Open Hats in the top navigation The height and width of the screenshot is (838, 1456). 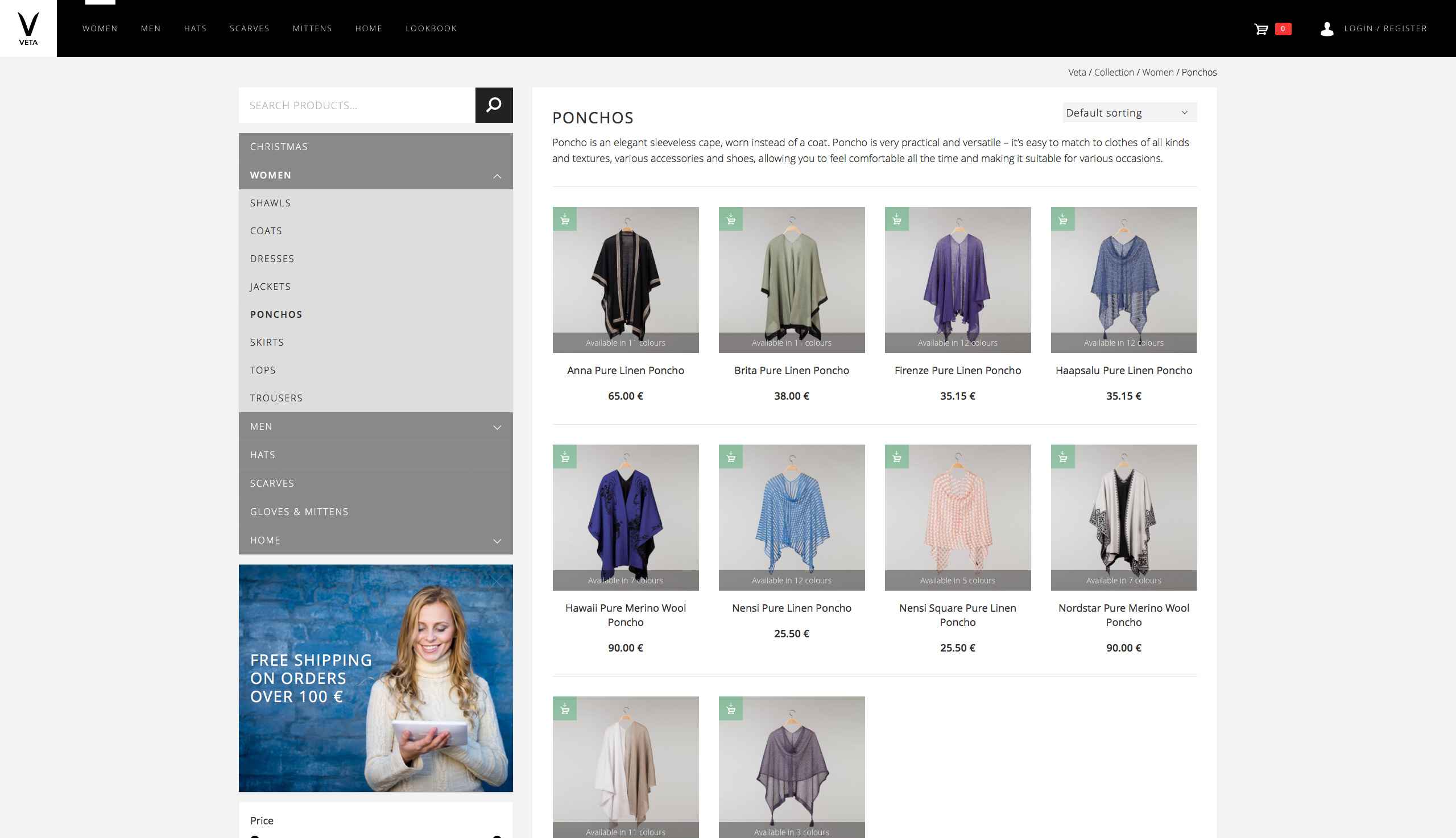click(195, 29)
